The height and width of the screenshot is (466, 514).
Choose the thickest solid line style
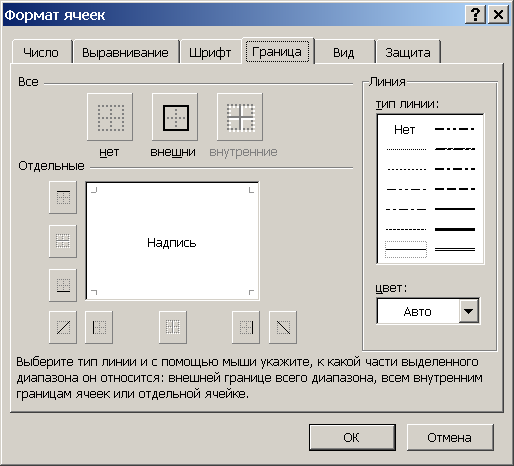tap(455, 229)
